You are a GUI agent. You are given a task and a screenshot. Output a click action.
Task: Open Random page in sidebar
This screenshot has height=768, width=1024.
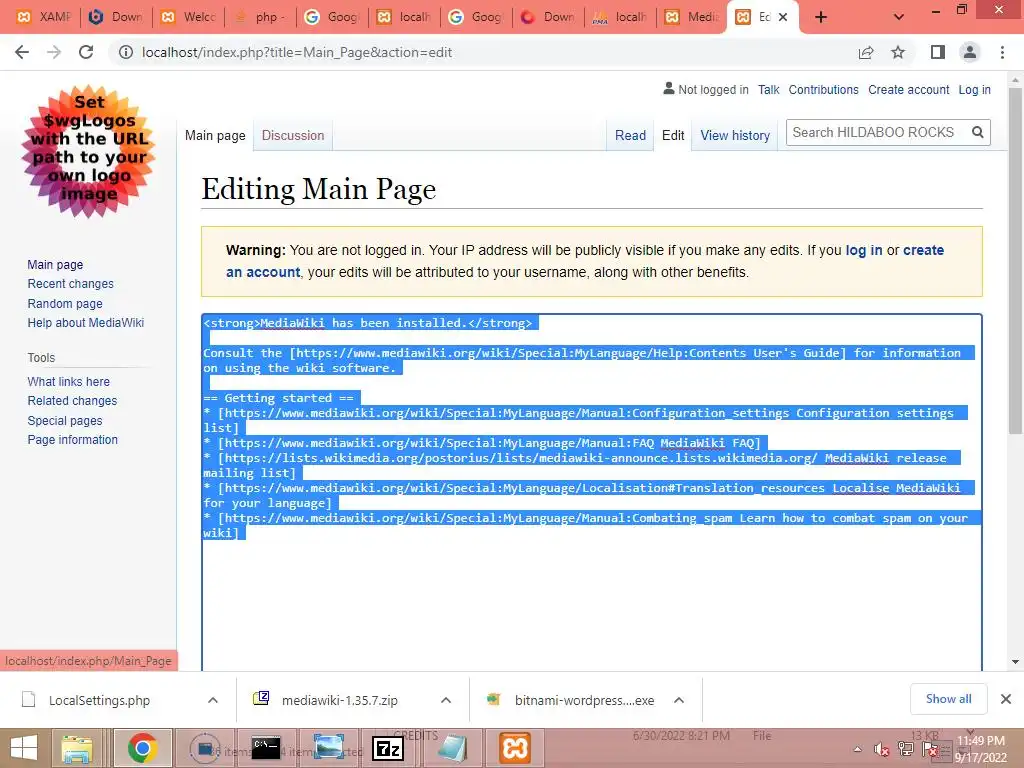coord(65,304)
